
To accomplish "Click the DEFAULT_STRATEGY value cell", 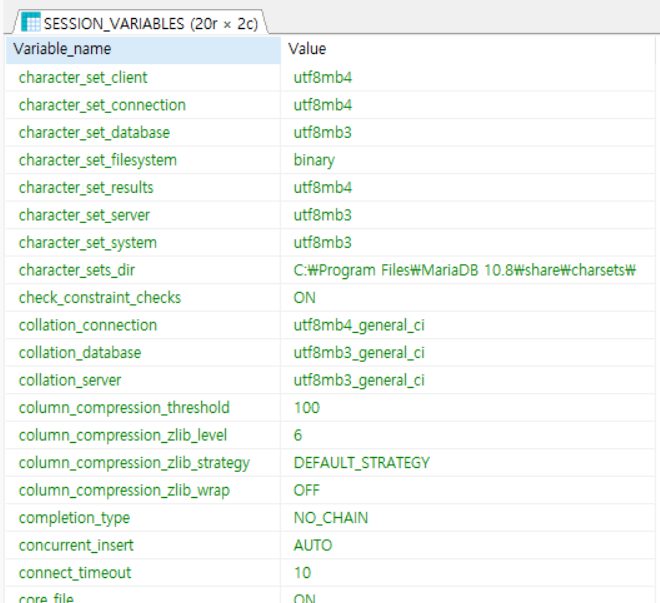I will click(x=468, y=462).
